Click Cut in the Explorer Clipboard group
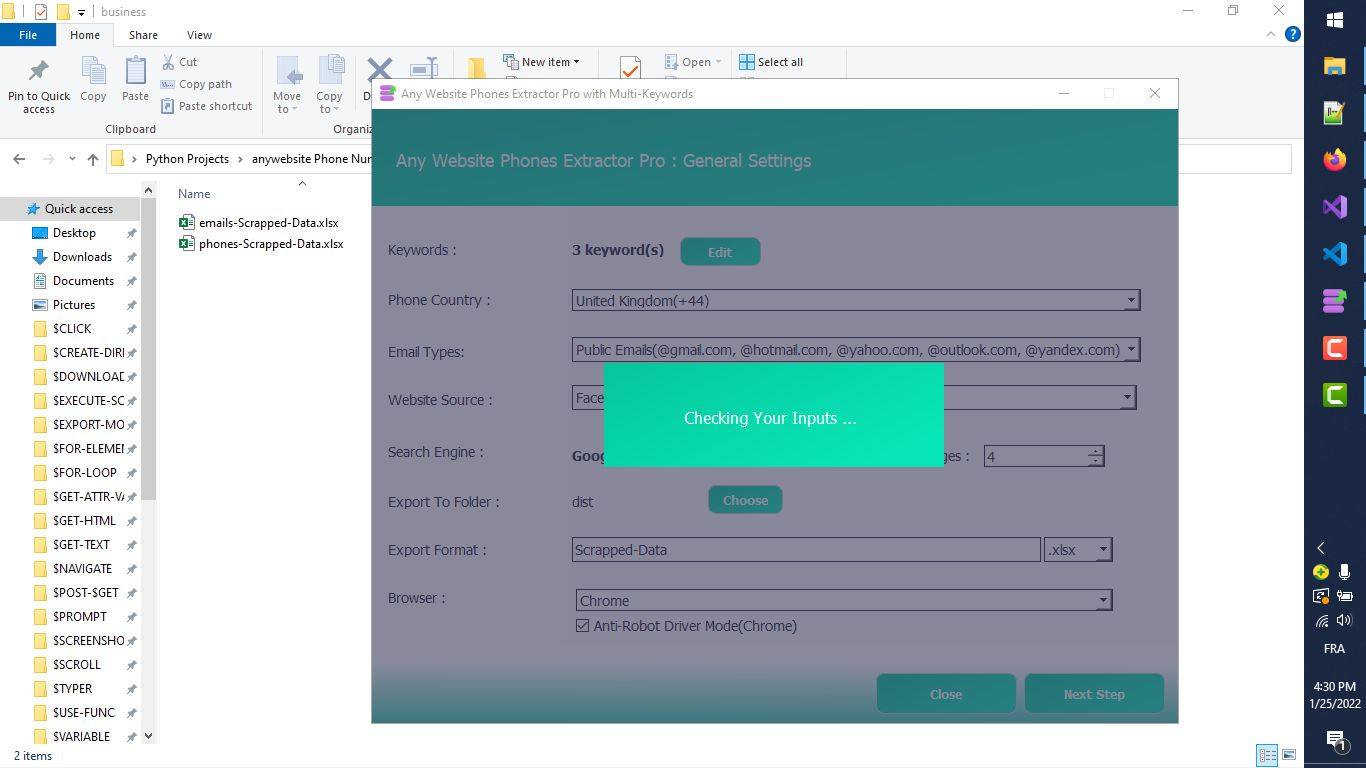This screenshot has width=1366, height=768. tap(179, 62)
